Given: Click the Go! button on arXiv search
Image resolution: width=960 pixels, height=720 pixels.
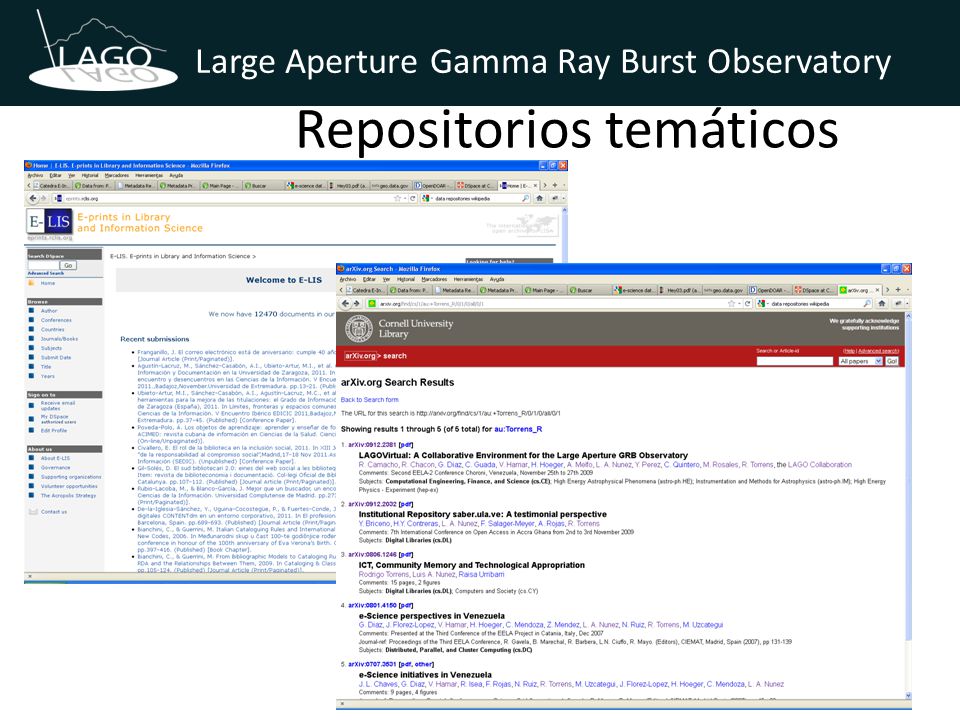Looking at the screenshot, I should tap(892, 361).
